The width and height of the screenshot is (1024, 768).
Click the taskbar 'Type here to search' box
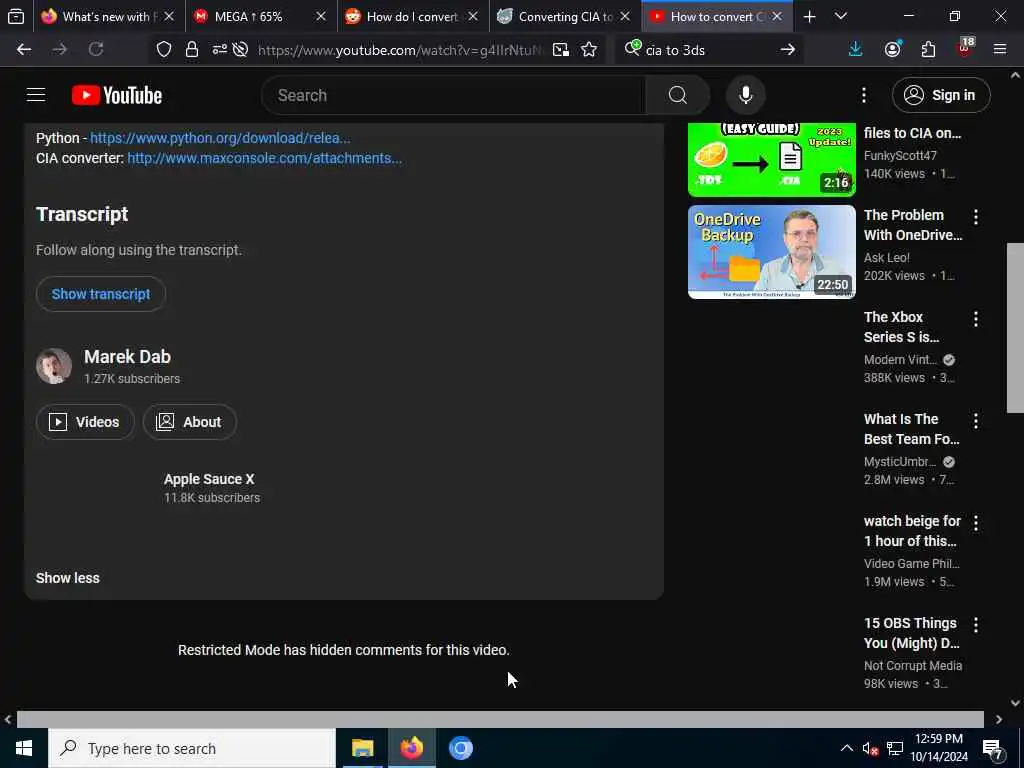(192, 748)
